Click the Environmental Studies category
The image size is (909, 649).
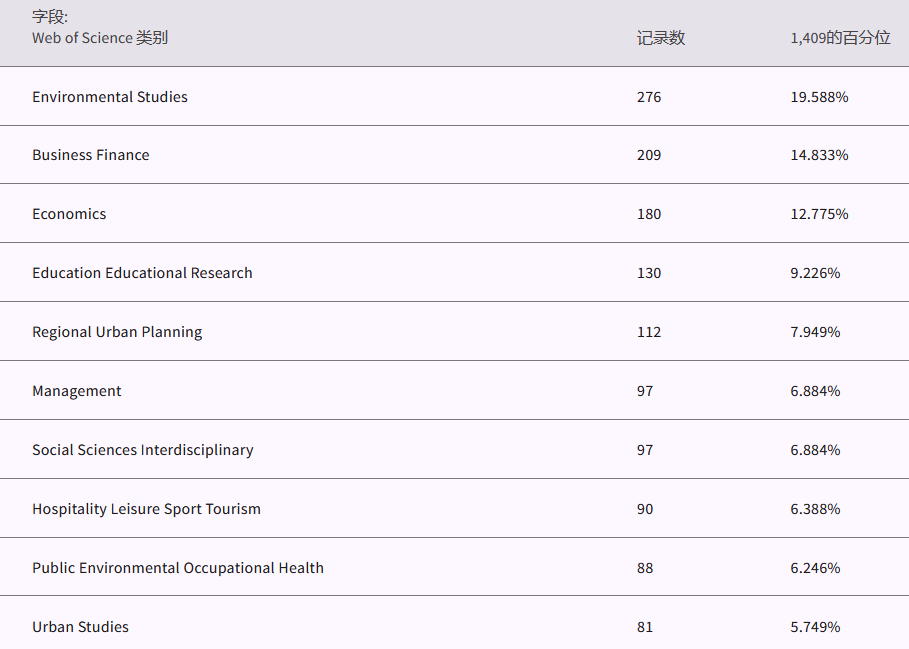click(110, 97)
